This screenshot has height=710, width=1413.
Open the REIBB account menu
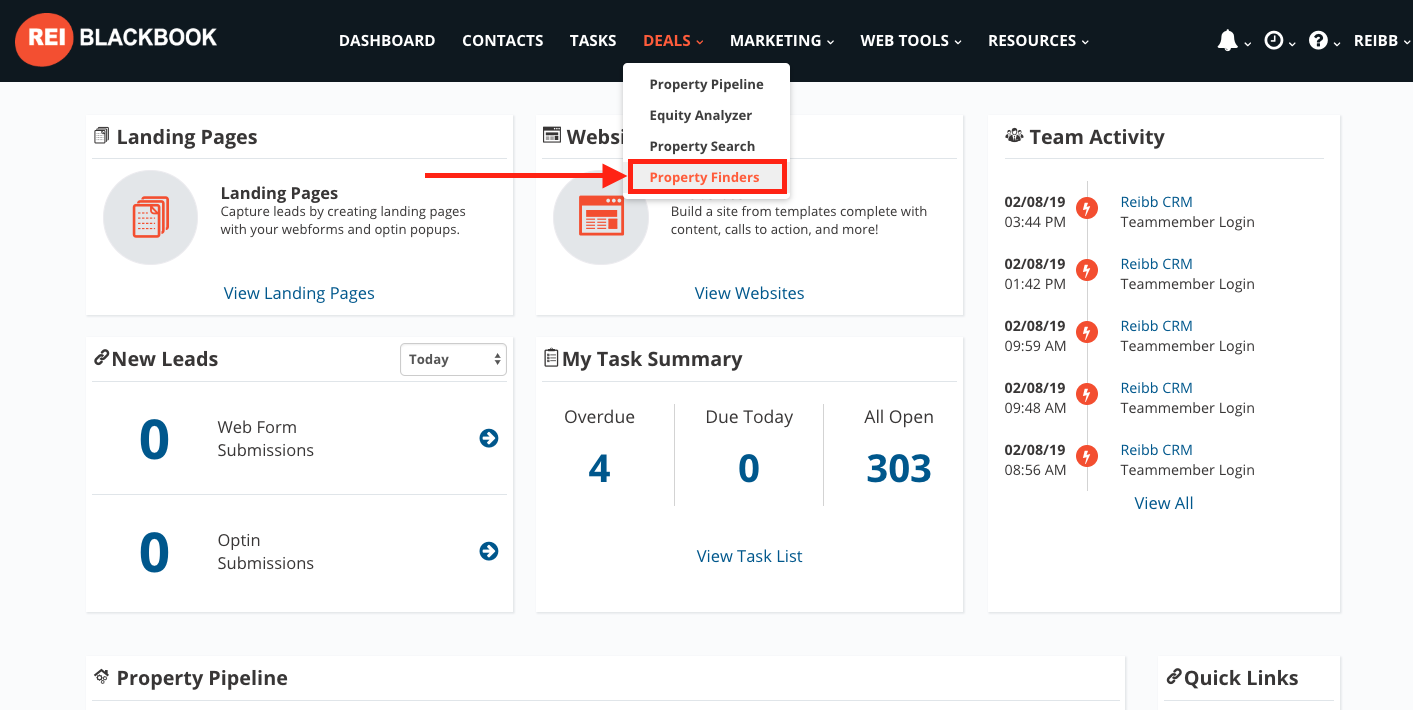[x=1382, y=41]
